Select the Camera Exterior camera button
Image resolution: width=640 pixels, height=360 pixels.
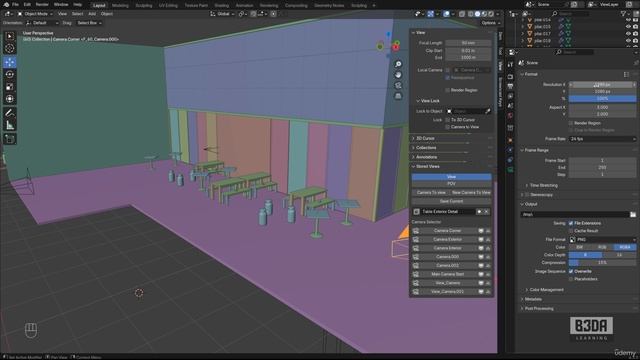[x=448, y=239]
